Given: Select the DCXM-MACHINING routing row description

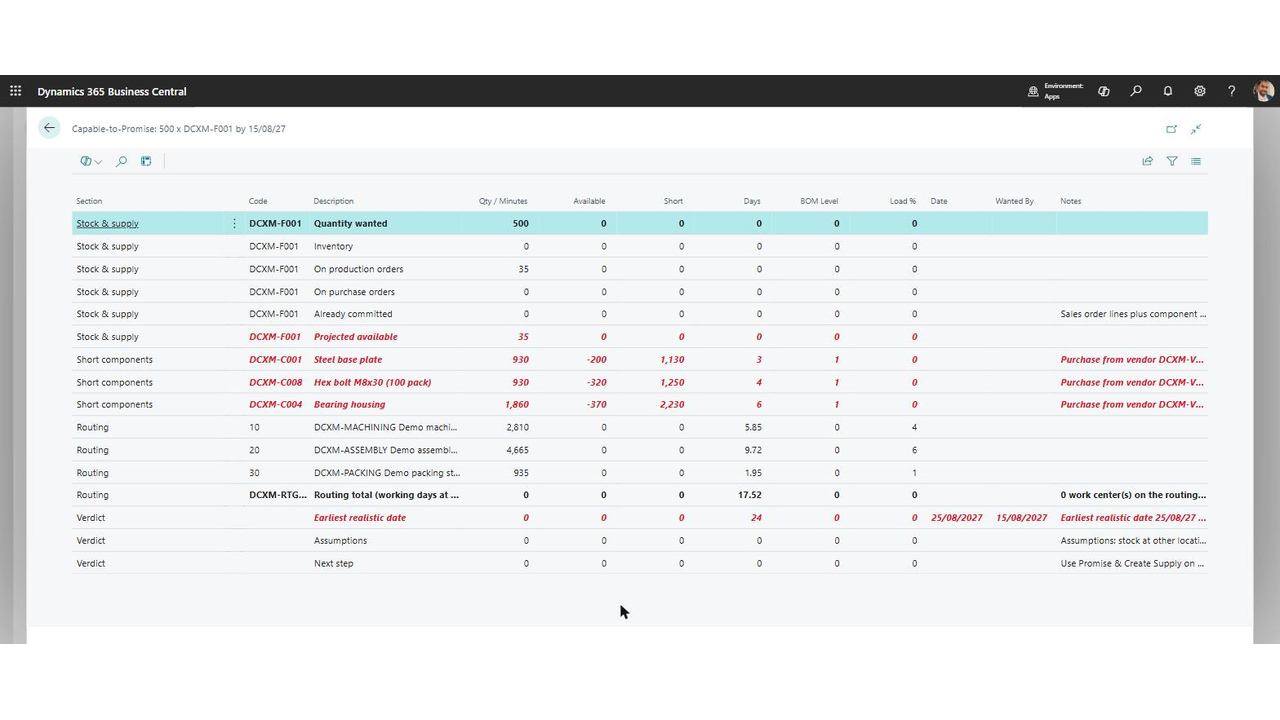Looking at the screenshot, I should [x=385, y=427].
